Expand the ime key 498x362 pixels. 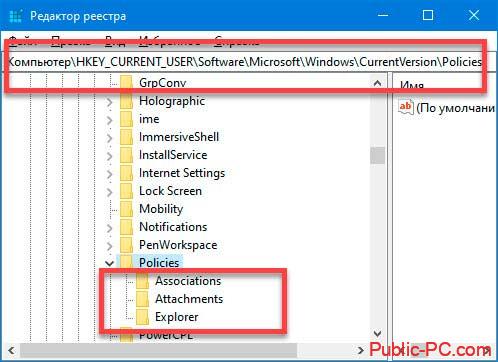click(x=110, y=120)
